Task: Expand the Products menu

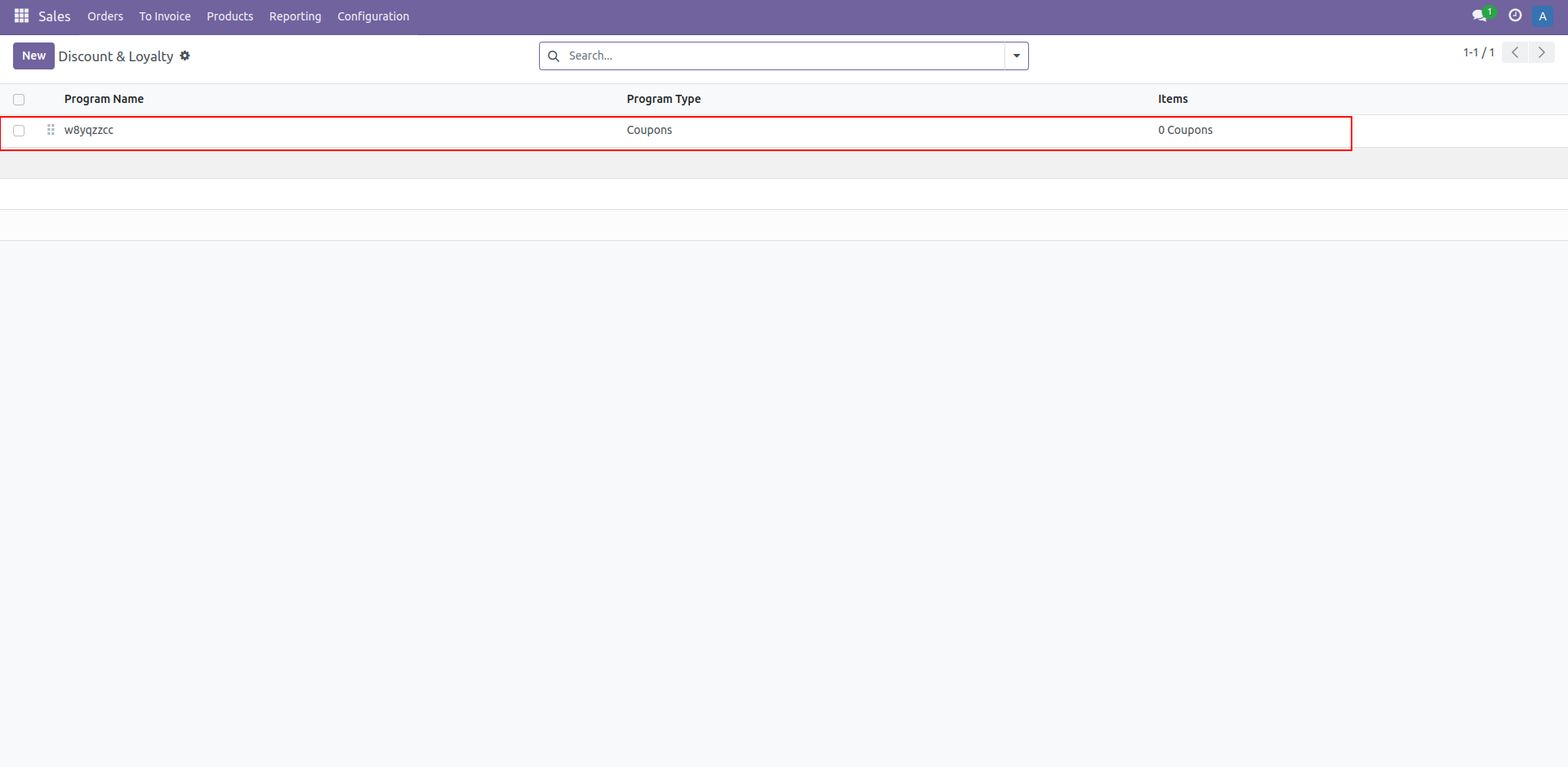Action: click(229, 16)
